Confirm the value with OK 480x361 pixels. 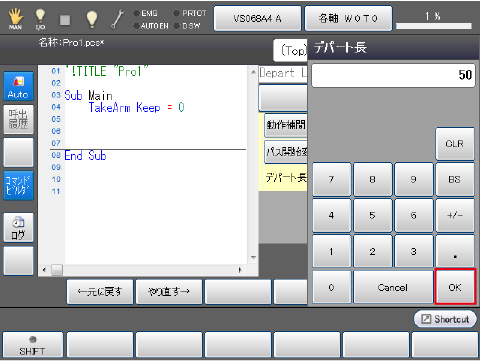click(455, 287)
